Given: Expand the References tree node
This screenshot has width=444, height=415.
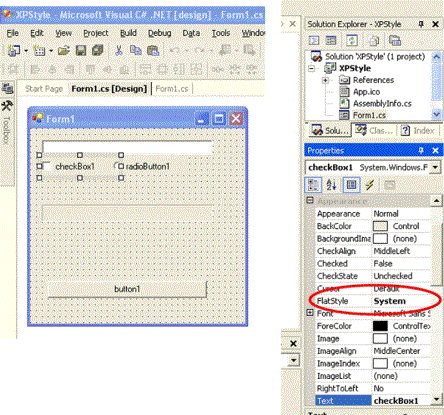Looking at the screenshot, I should pyautogui.click(x=325, y=80).
